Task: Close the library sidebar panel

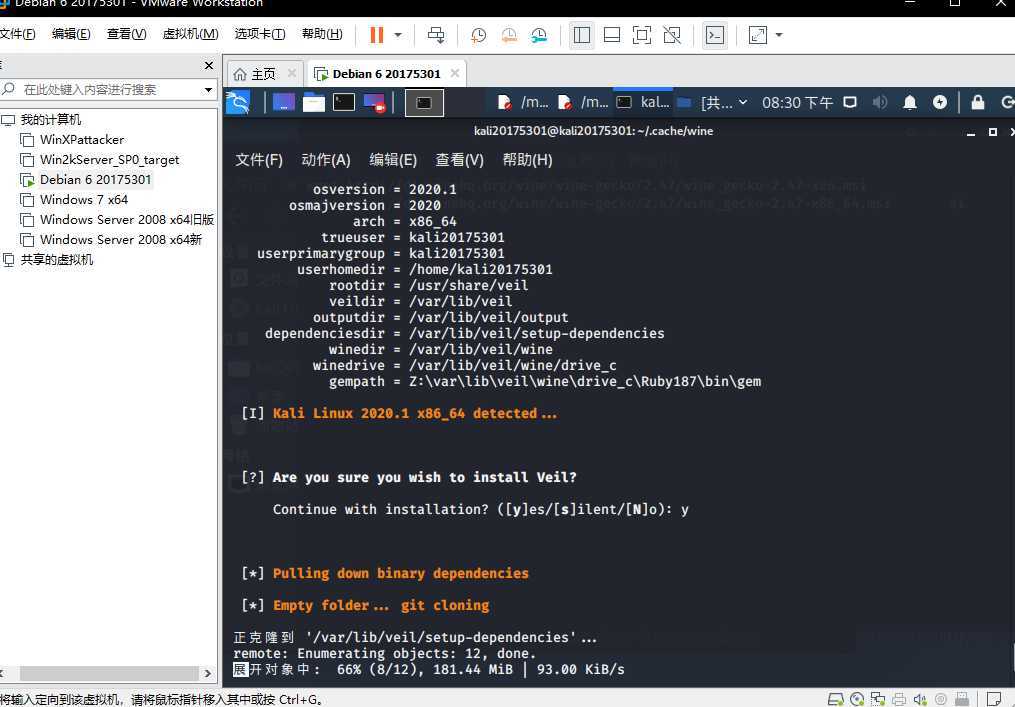Action: click(208, 65)
